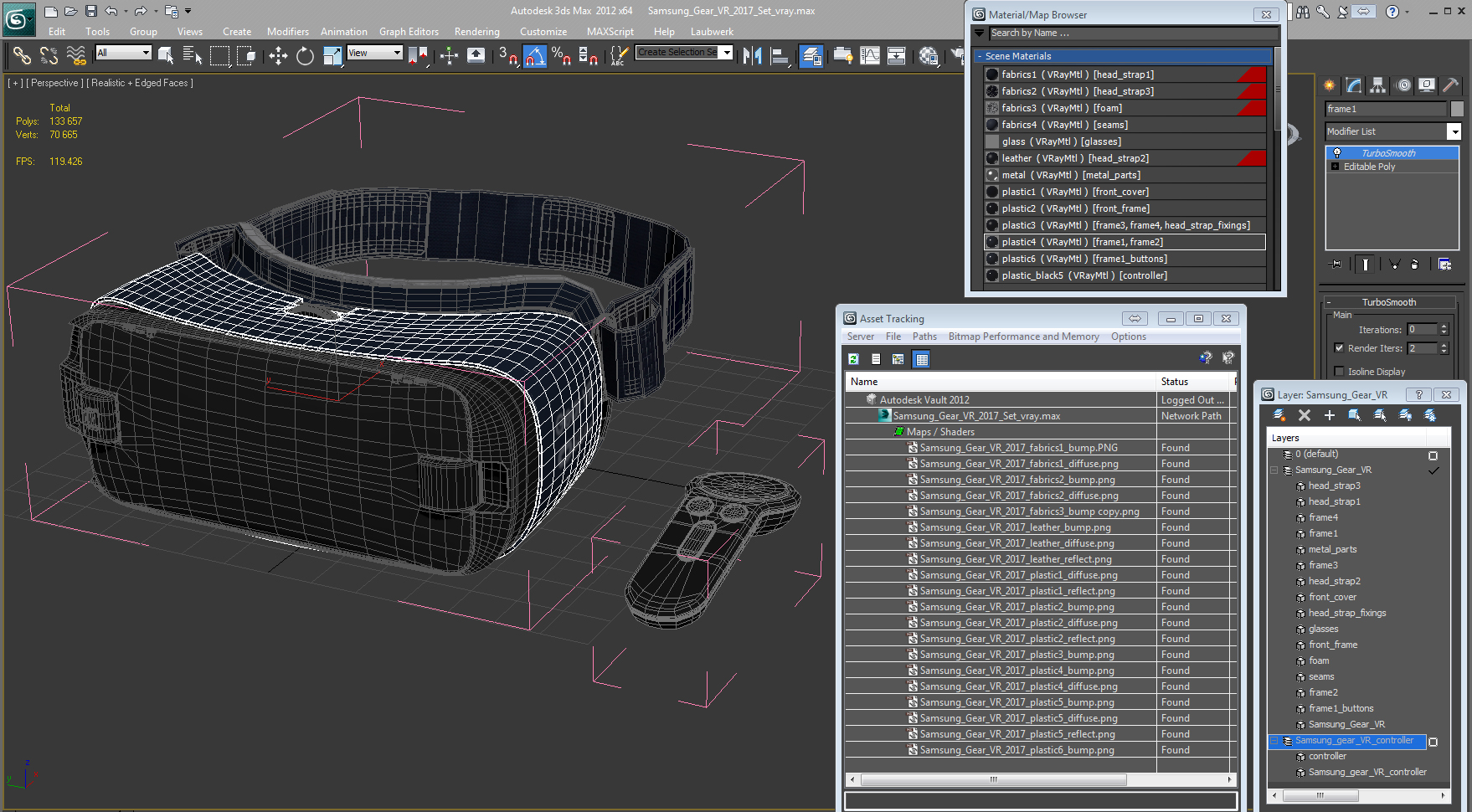Open Bitmap Performance and Memory menu

pyautogui.click(x=1023, y=337)
